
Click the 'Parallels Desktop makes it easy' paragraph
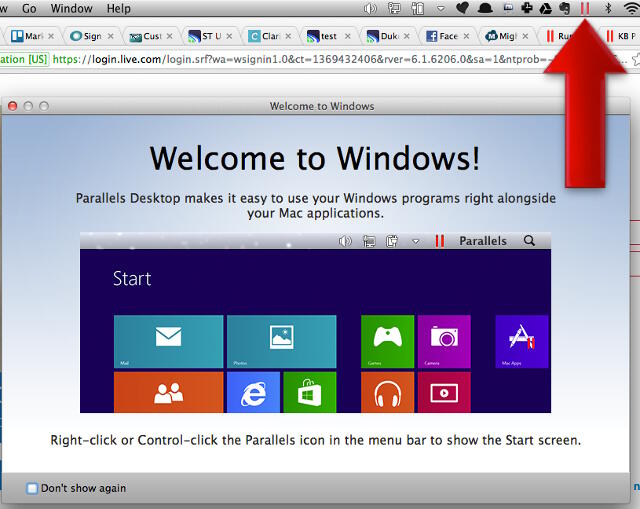[316, 205]
